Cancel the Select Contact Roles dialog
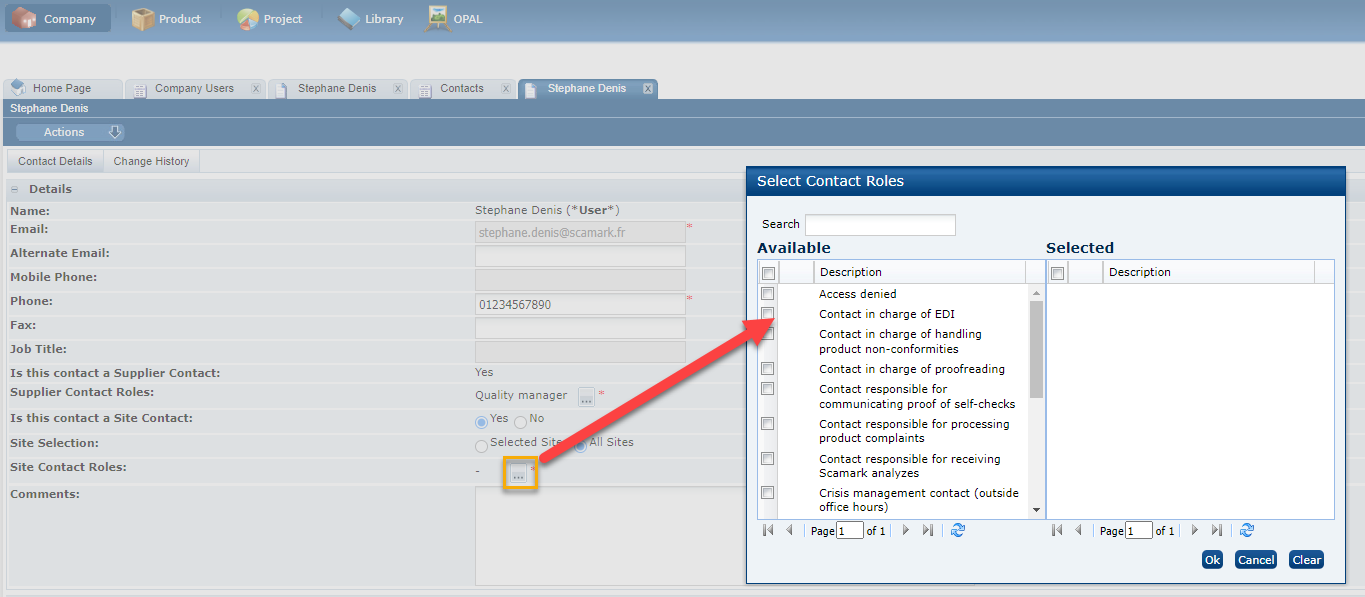This screenshot has width=1365, height=597. coord(1256,560)
